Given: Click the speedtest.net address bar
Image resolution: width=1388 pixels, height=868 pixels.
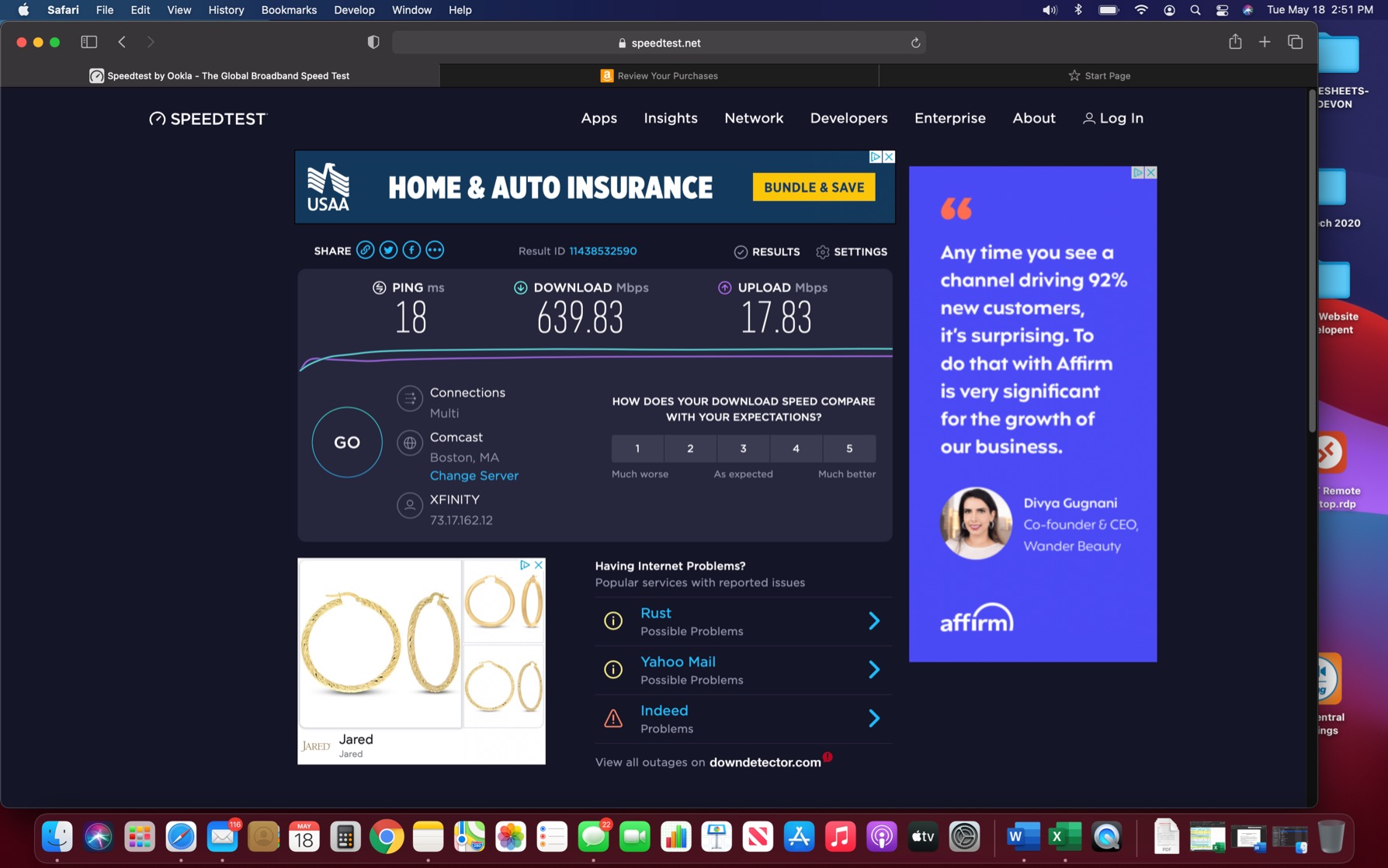Looking at the screenshot, I should 659,43.
